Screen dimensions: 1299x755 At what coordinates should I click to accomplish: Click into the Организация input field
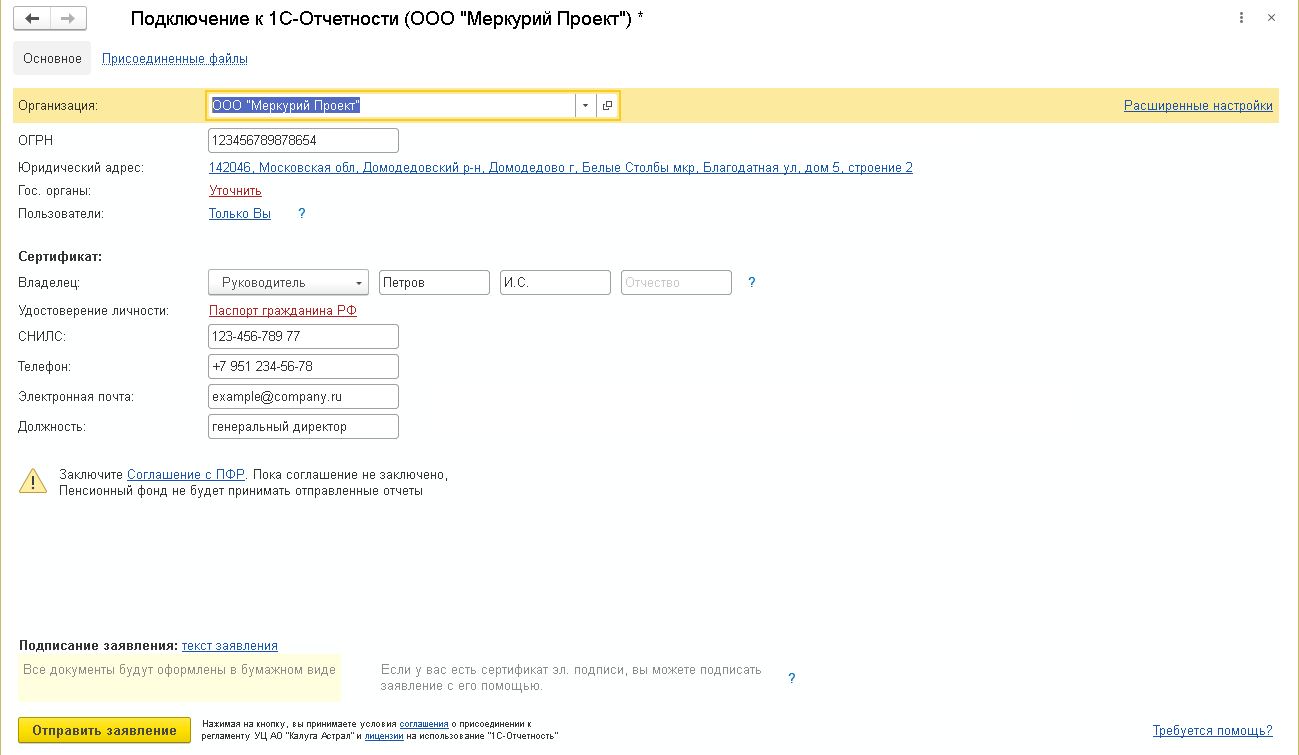pos(392,105)
